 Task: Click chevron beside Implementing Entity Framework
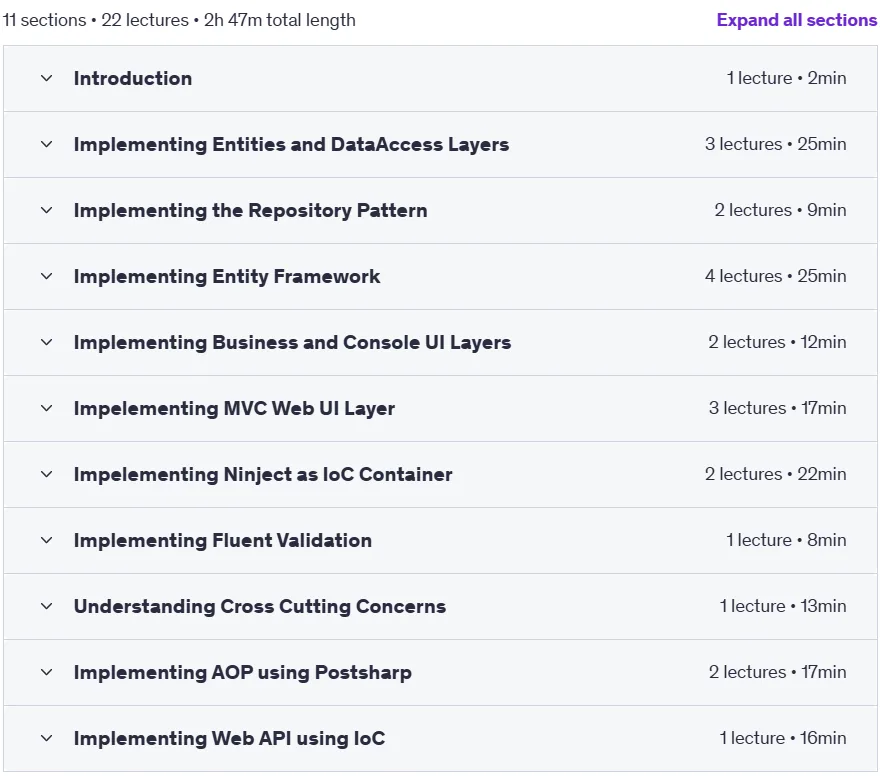coord(47,277)
